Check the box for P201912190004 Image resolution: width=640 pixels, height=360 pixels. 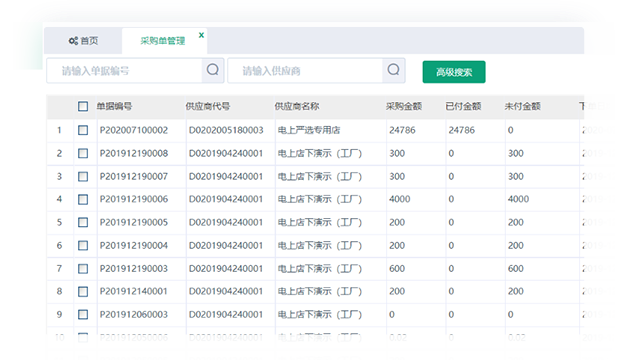coord(83,245)
